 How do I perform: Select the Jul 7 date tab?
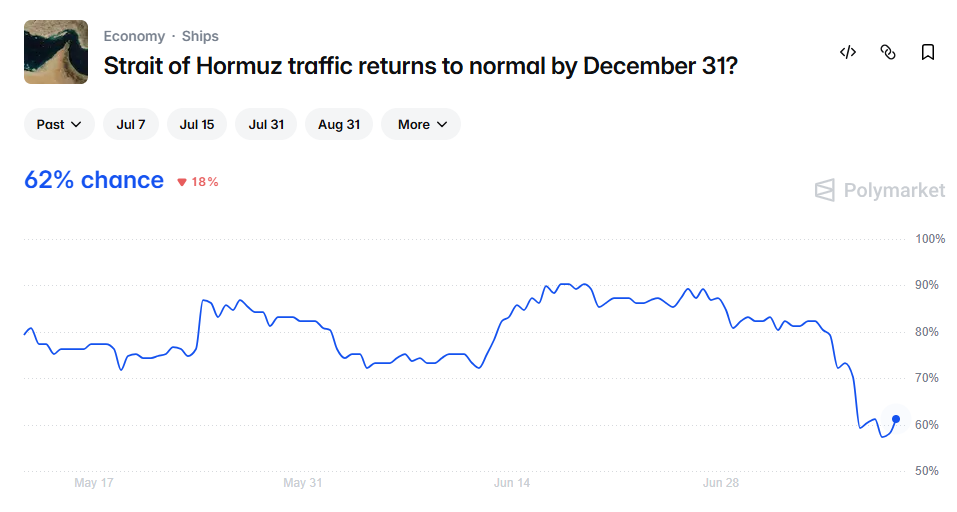(131, 124)
